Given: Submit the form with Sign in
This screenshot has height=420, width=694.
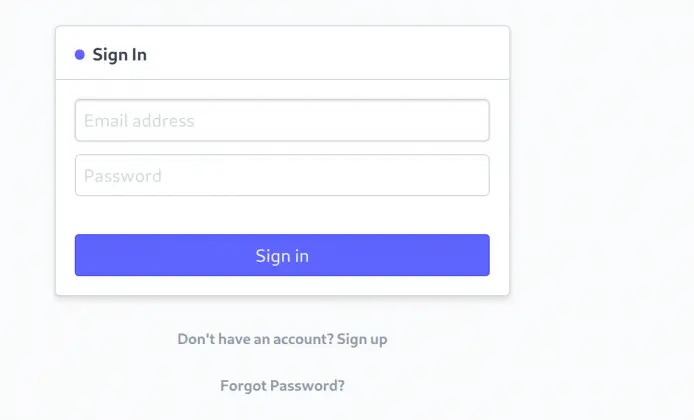Looking at the screenshot, I should coord(282,256).
